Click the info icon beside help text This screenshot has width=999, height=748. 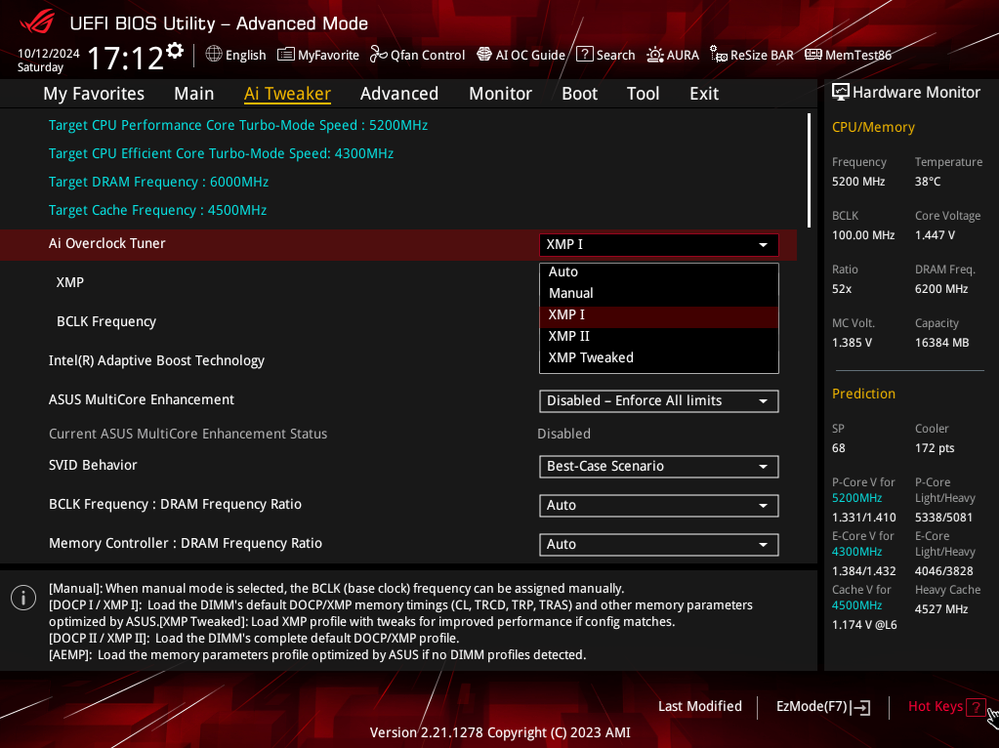pos(24,598)
